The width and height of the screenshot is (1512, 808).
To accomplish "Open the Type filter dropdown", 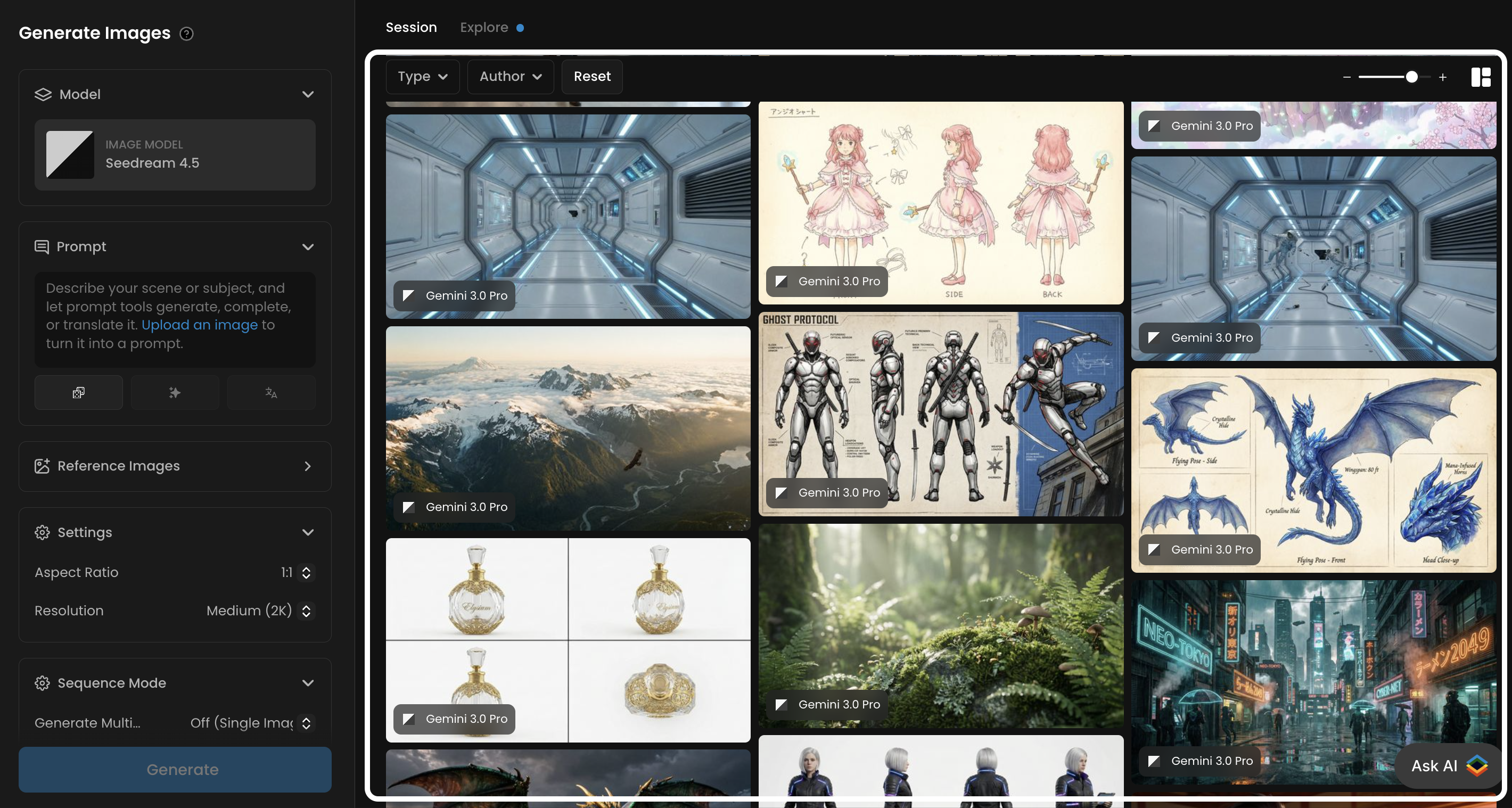I will (423, 76).
